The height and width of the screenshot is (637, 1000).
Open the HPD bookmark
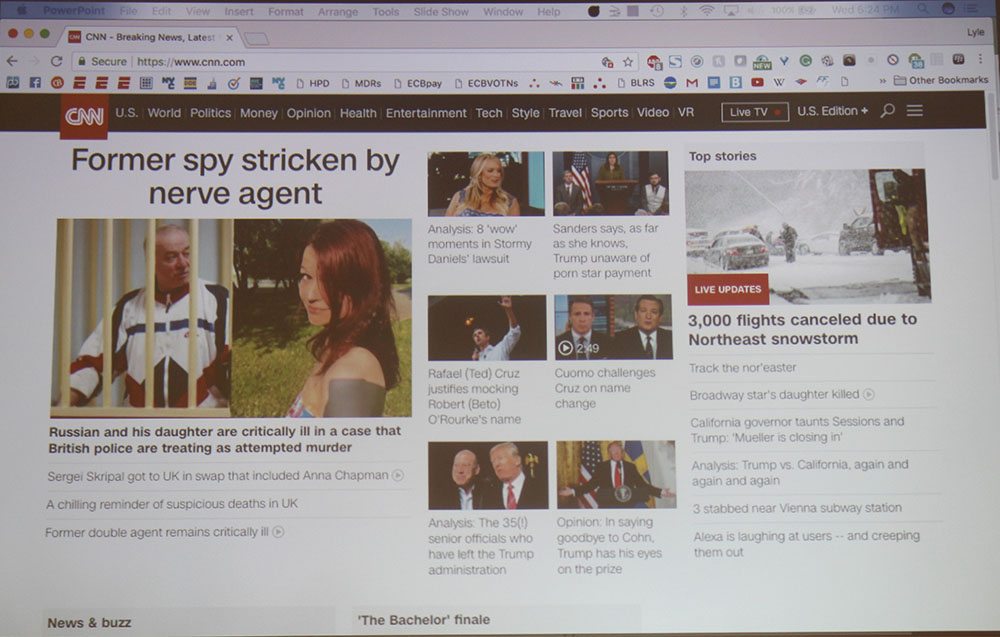click(x=313, y=84)
